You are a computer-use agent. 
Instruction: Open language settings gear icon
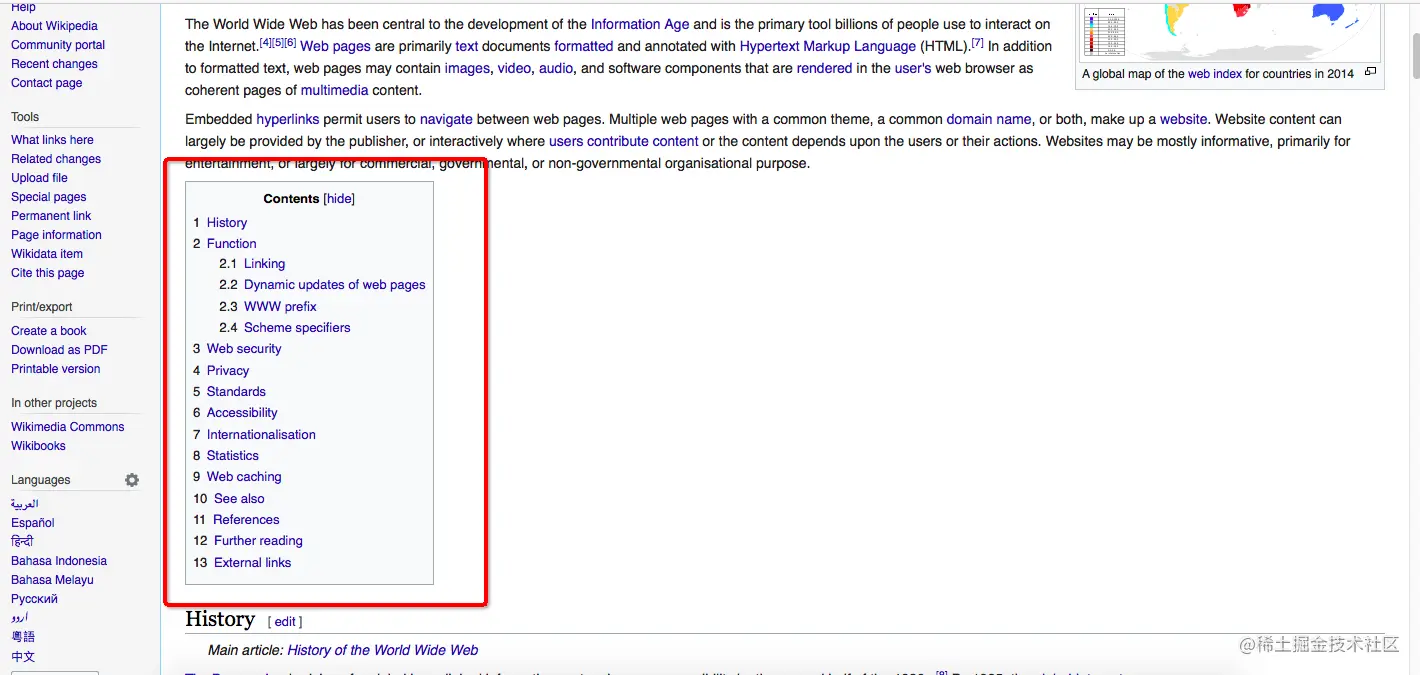coord(132,480)
